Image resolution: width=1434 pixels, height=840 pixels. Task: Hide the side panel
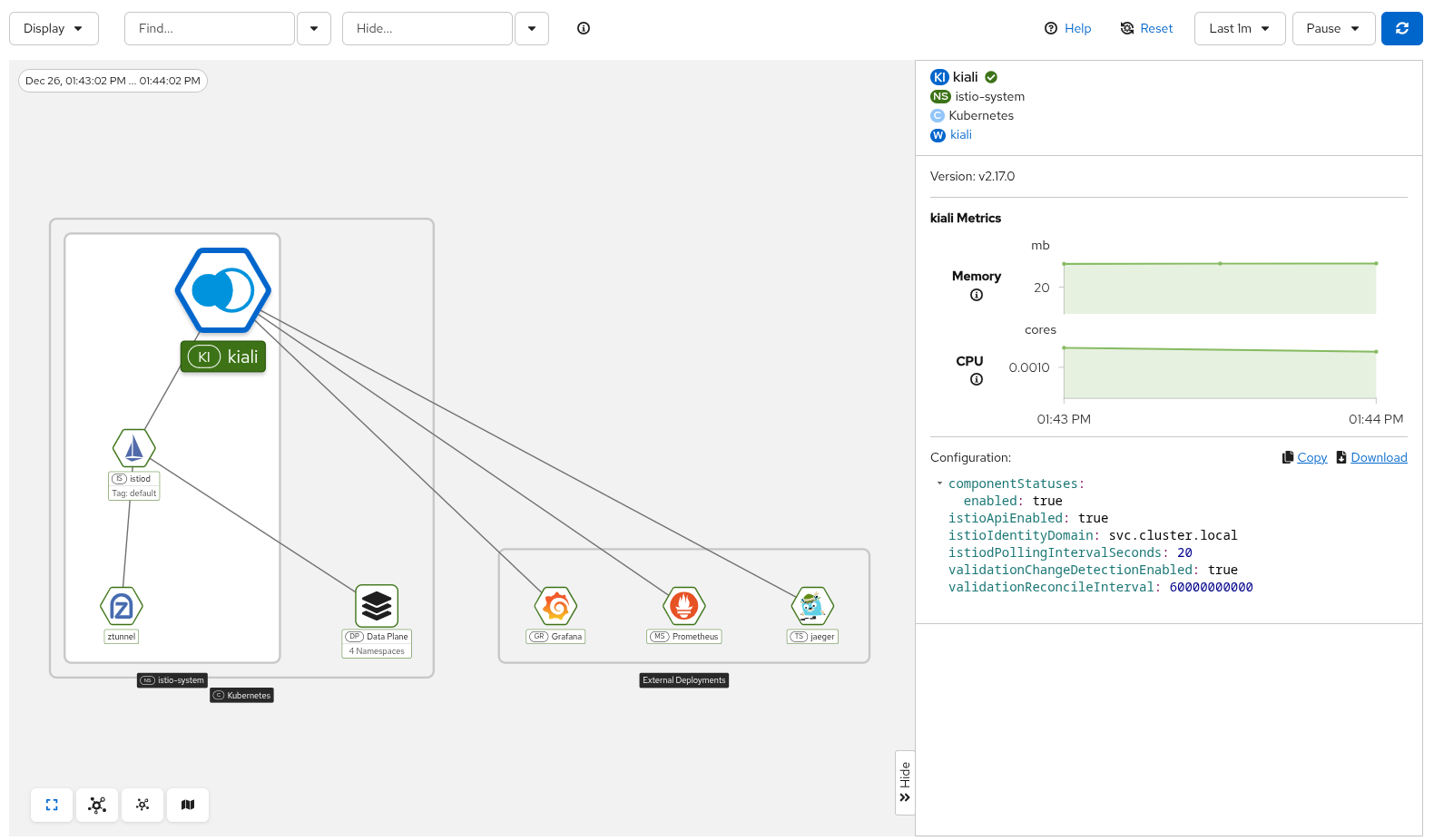(x=905, y=782)
